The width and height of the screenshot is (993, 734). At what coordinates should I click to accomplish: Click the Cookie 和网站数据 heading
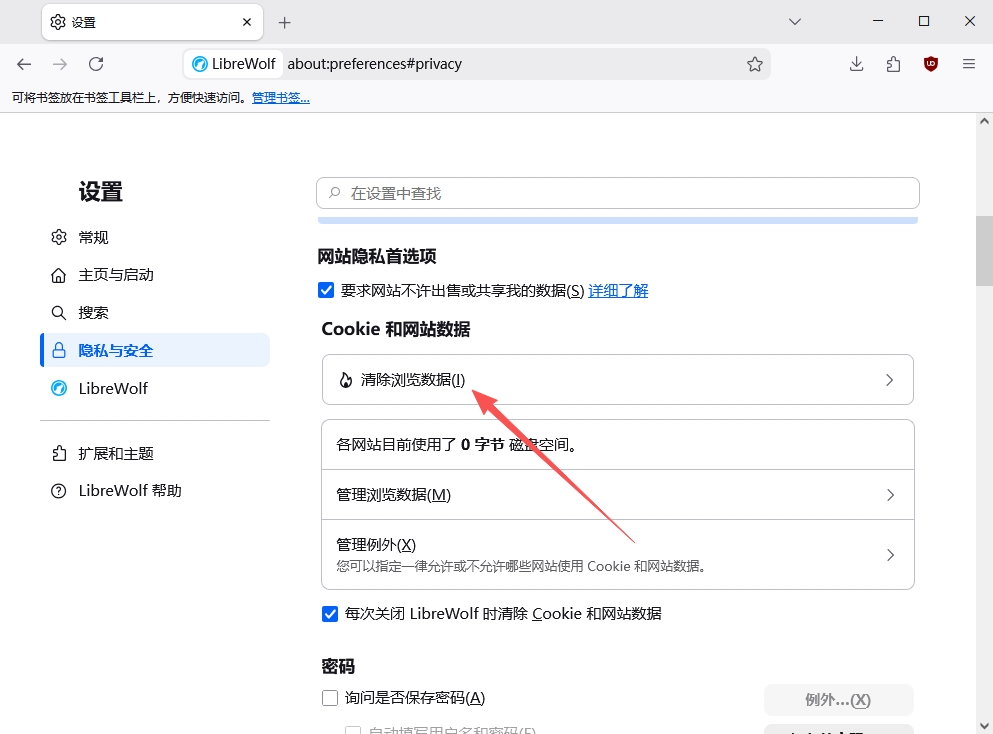396,329
